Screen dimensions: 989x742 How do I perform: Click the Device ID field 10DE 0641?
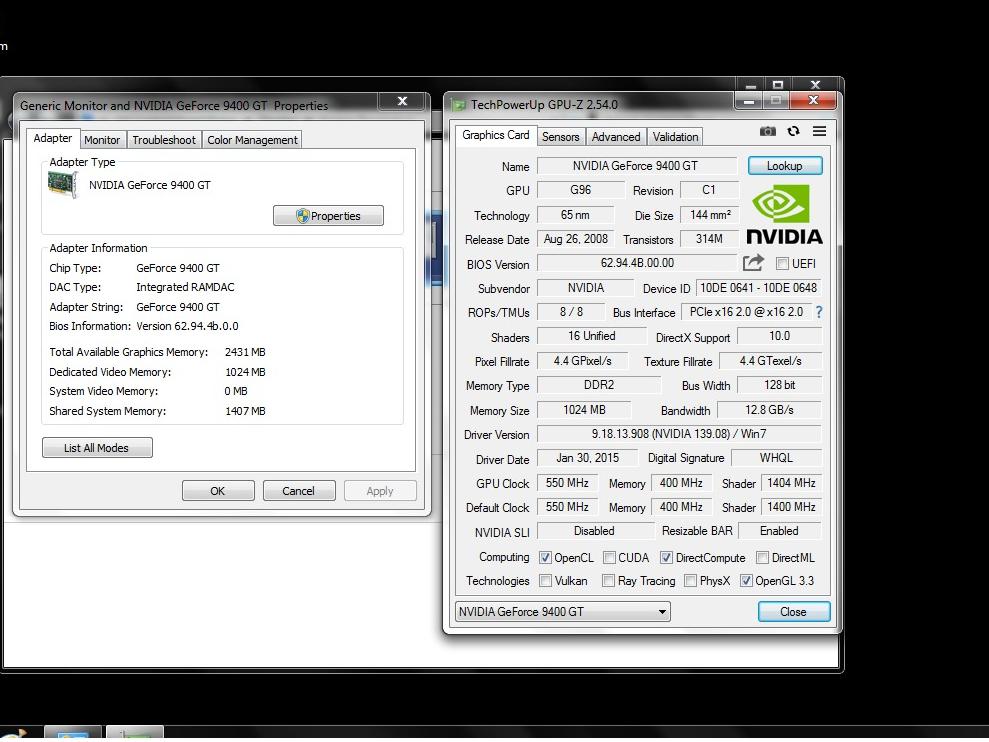tap(758, 288)
